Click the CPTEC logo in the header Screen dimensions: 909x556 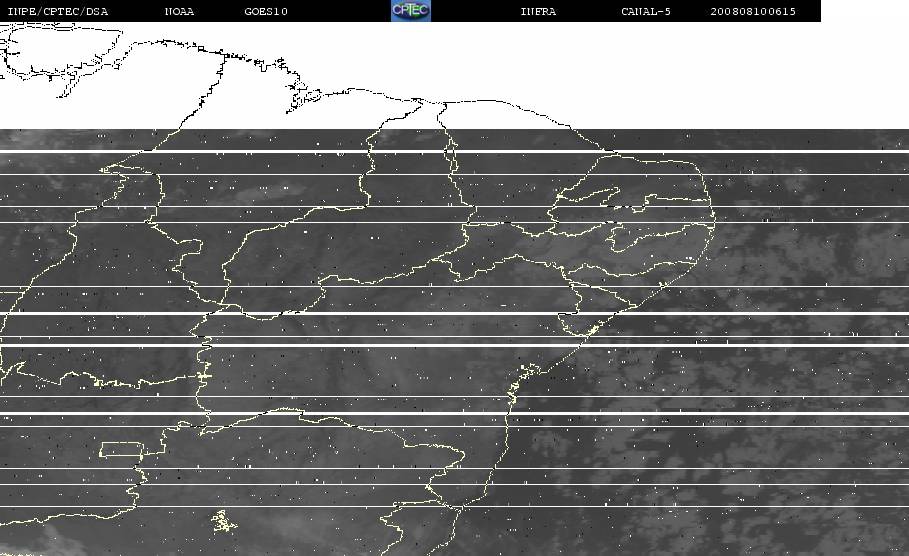[411, 10]
